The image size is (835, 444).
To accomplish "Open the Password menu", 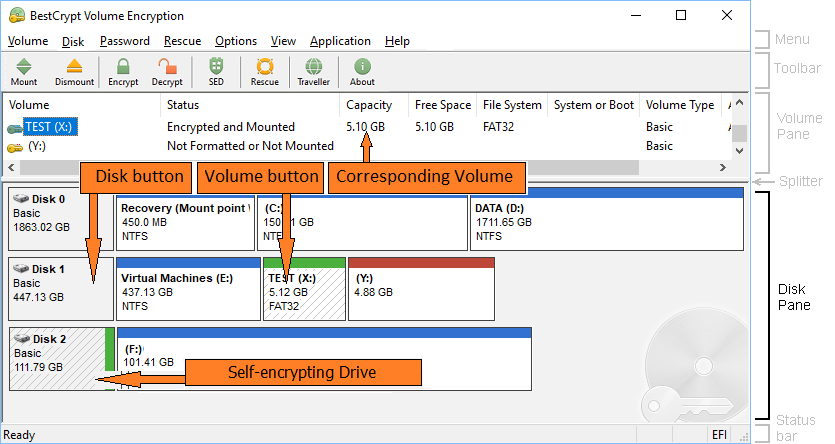I will click(125, 41).
